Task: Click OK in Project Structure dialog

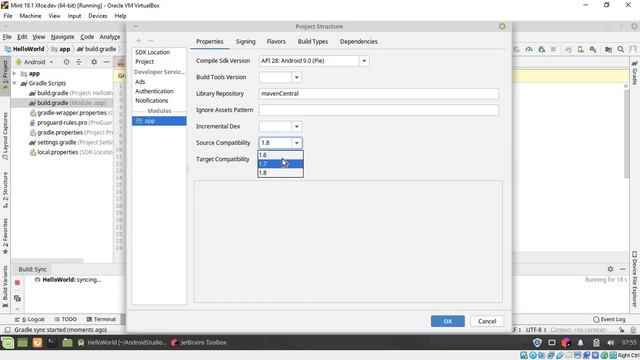Action: coord(447,321)
